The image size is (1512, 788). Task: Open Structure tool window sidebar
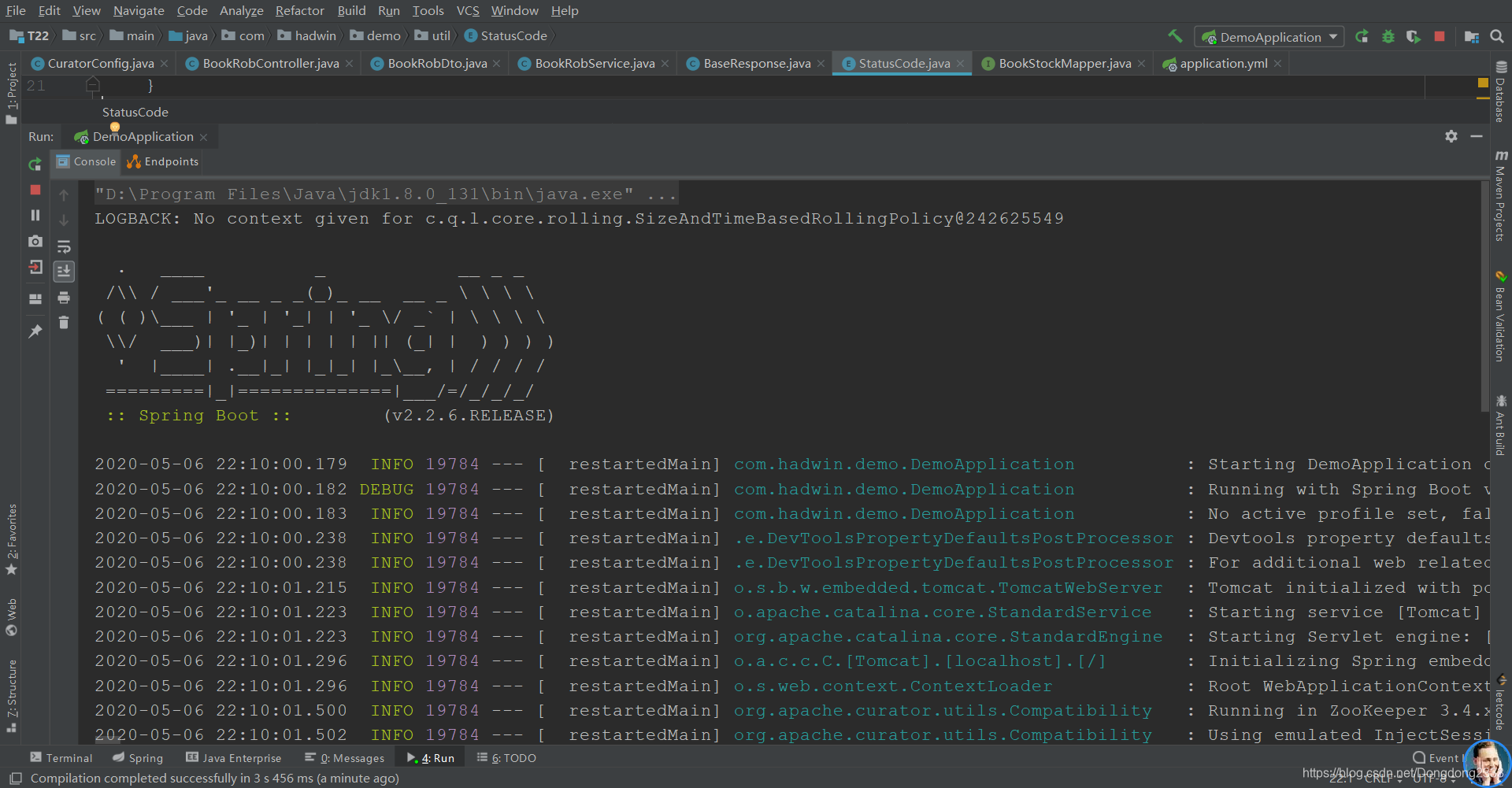[x=11, y=696]
